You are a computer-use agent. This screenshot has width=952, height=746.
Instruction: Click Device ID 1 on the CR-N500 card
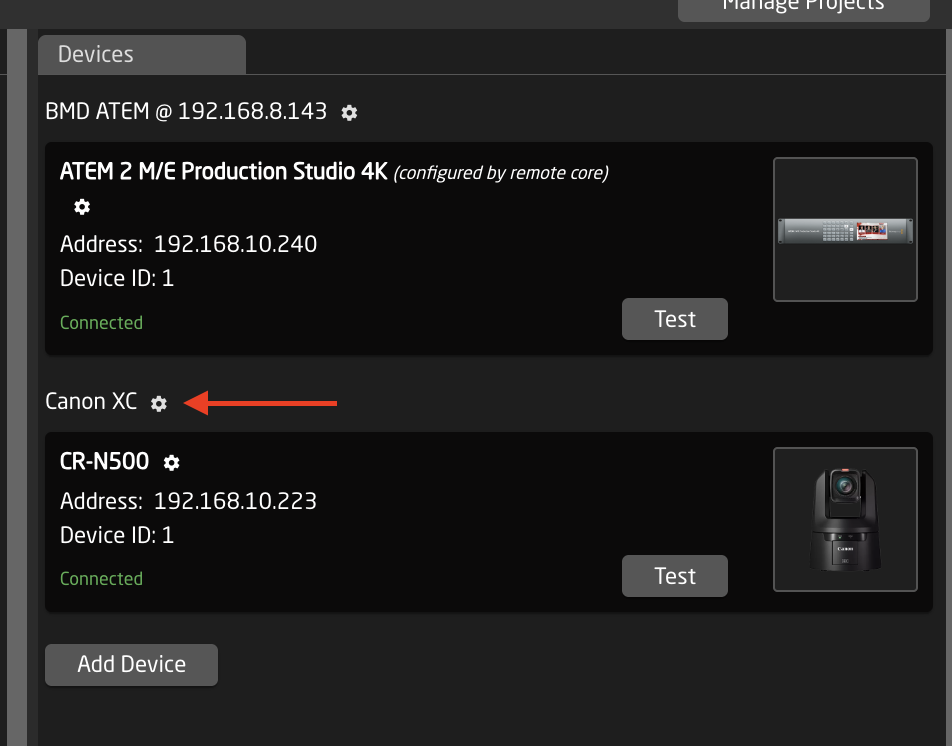117,534
